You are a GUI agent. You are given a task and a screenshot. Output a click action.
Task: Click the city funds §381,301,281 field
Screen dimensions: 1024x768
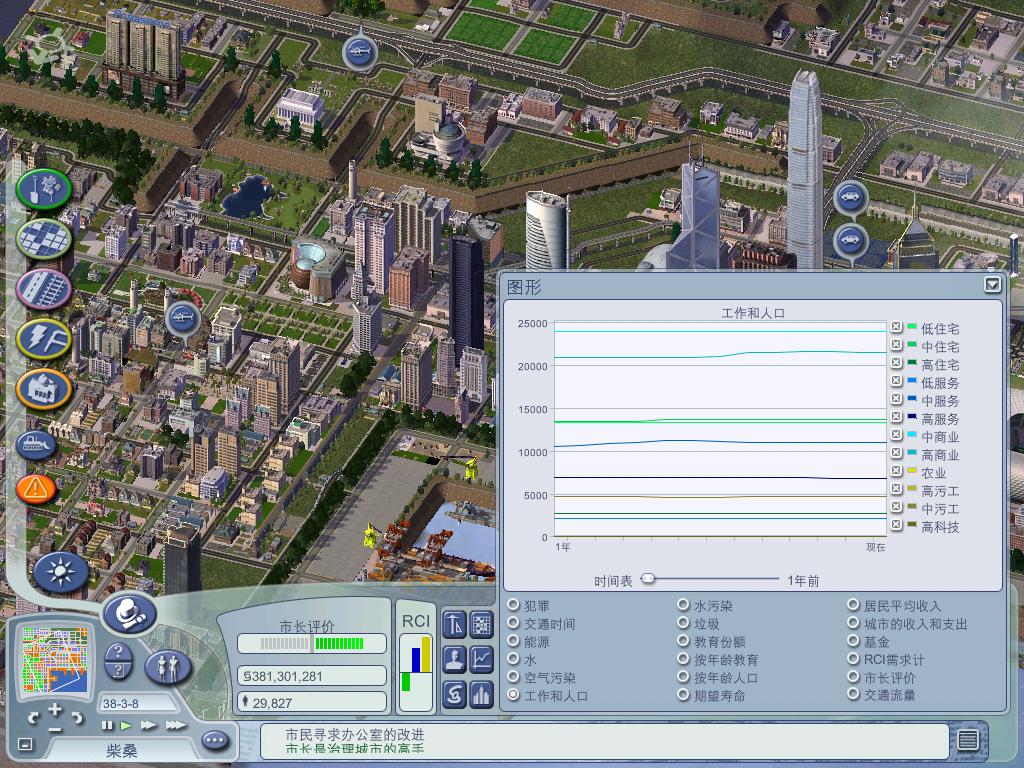[x=312, y=676]
